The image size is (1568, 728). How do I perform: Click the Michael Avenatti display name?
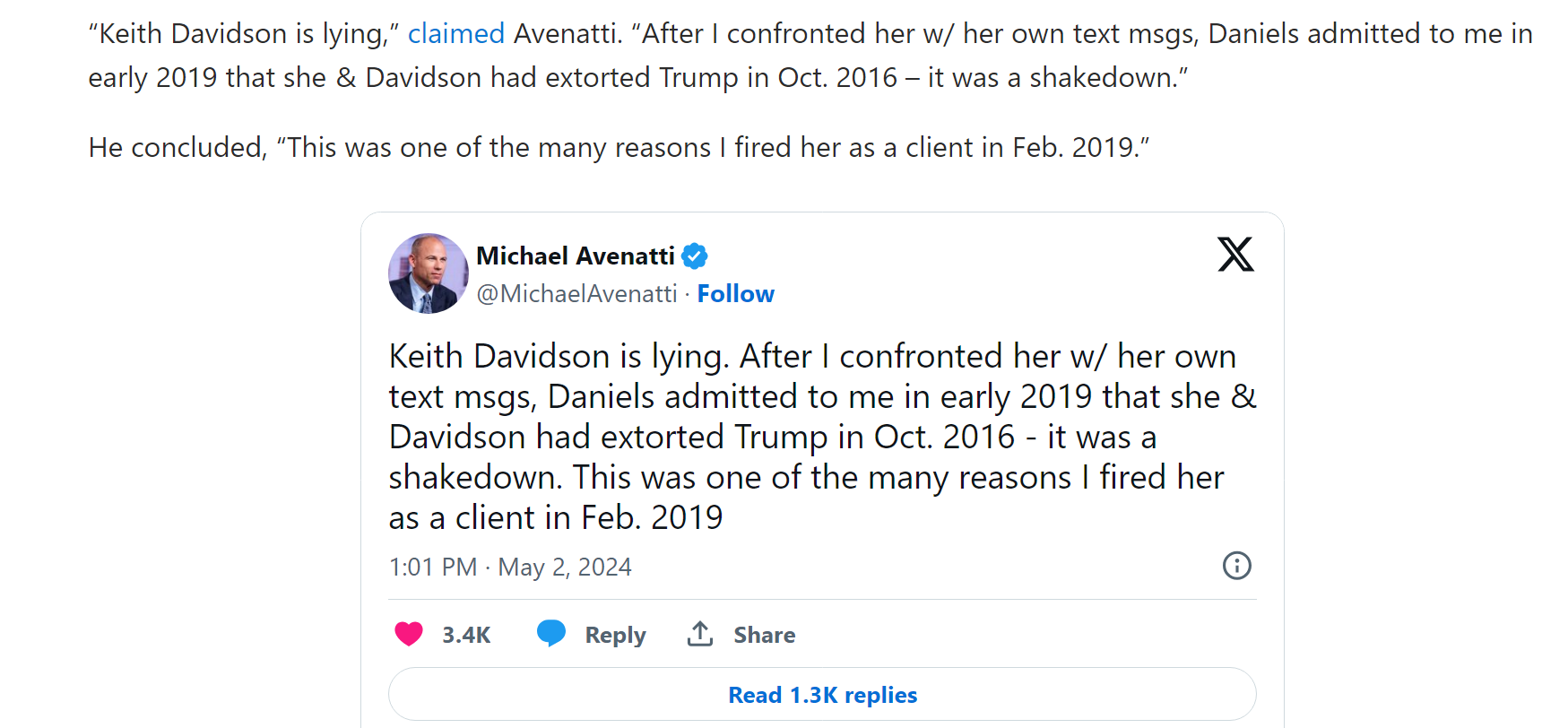tap(575, 256)
